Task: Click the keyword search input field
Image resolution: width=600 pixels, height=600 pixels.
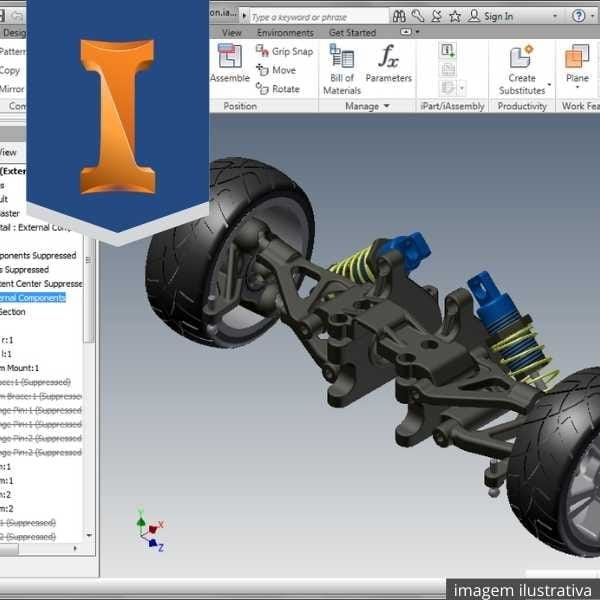Action: [x=320, y=17]
